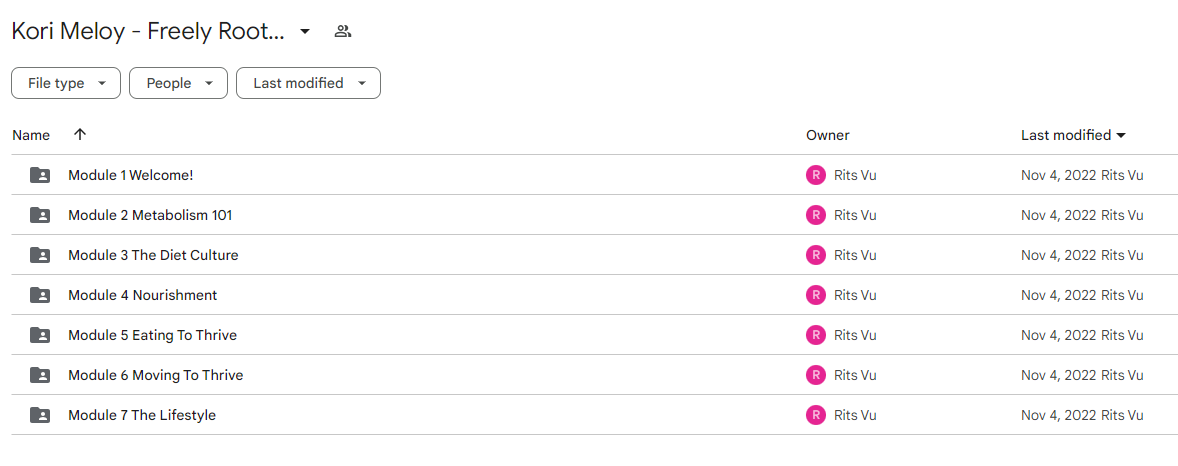
Task: Click the Last modified column header
Action: (x=1073, y=135)
